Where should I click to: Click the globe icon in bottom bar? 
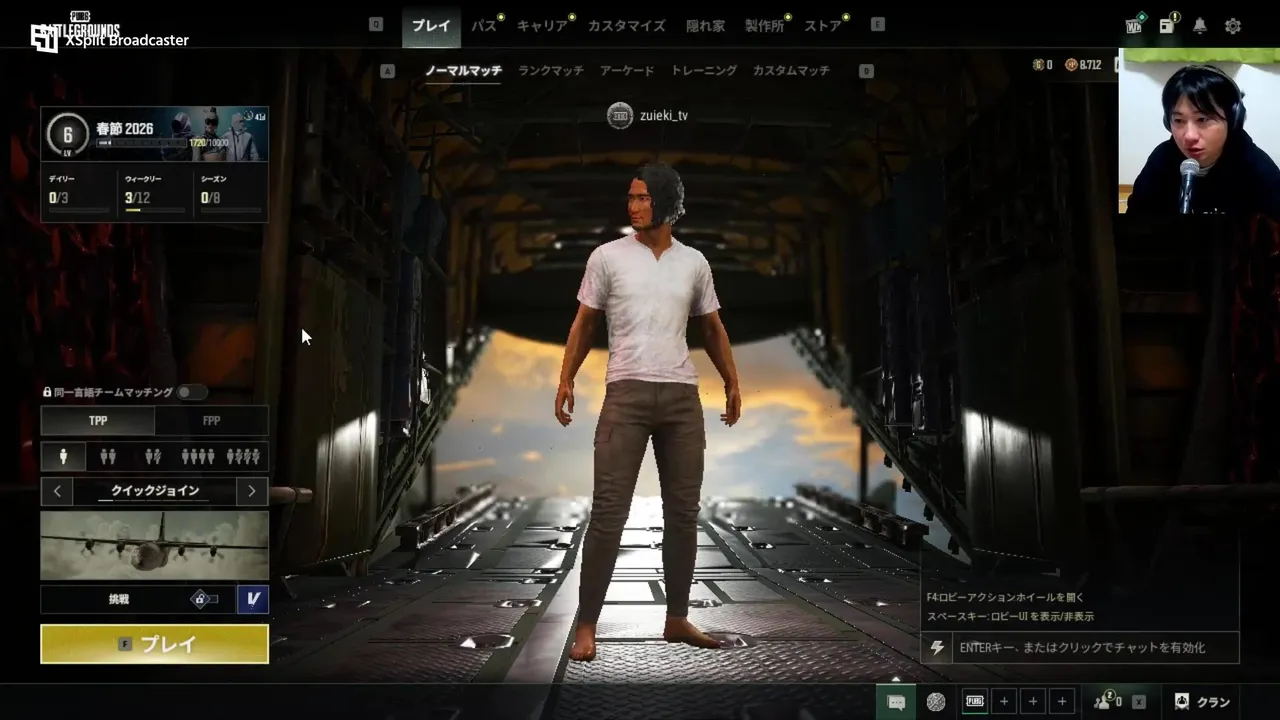click(x=936, y=702)
